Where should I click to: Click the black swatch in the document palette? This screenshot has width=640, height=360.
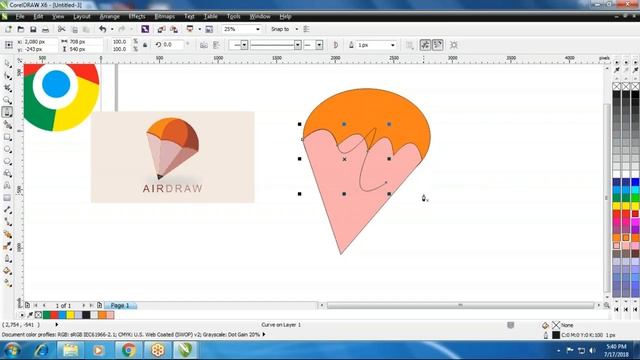point(86,315)
